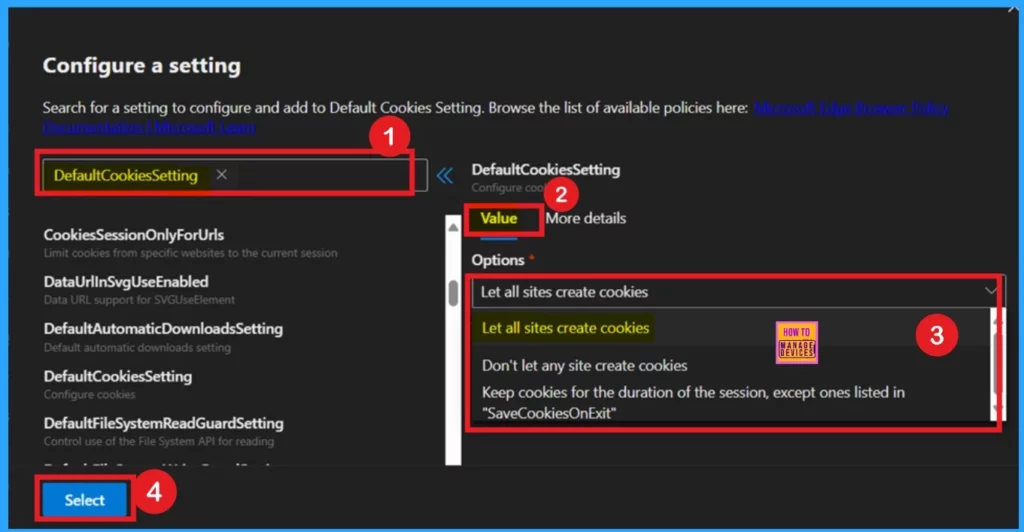Viewport: 1024px width, 532px height.
Task: Click the search box containing DefaultCookiesSetting
Action: pos(235,175)
